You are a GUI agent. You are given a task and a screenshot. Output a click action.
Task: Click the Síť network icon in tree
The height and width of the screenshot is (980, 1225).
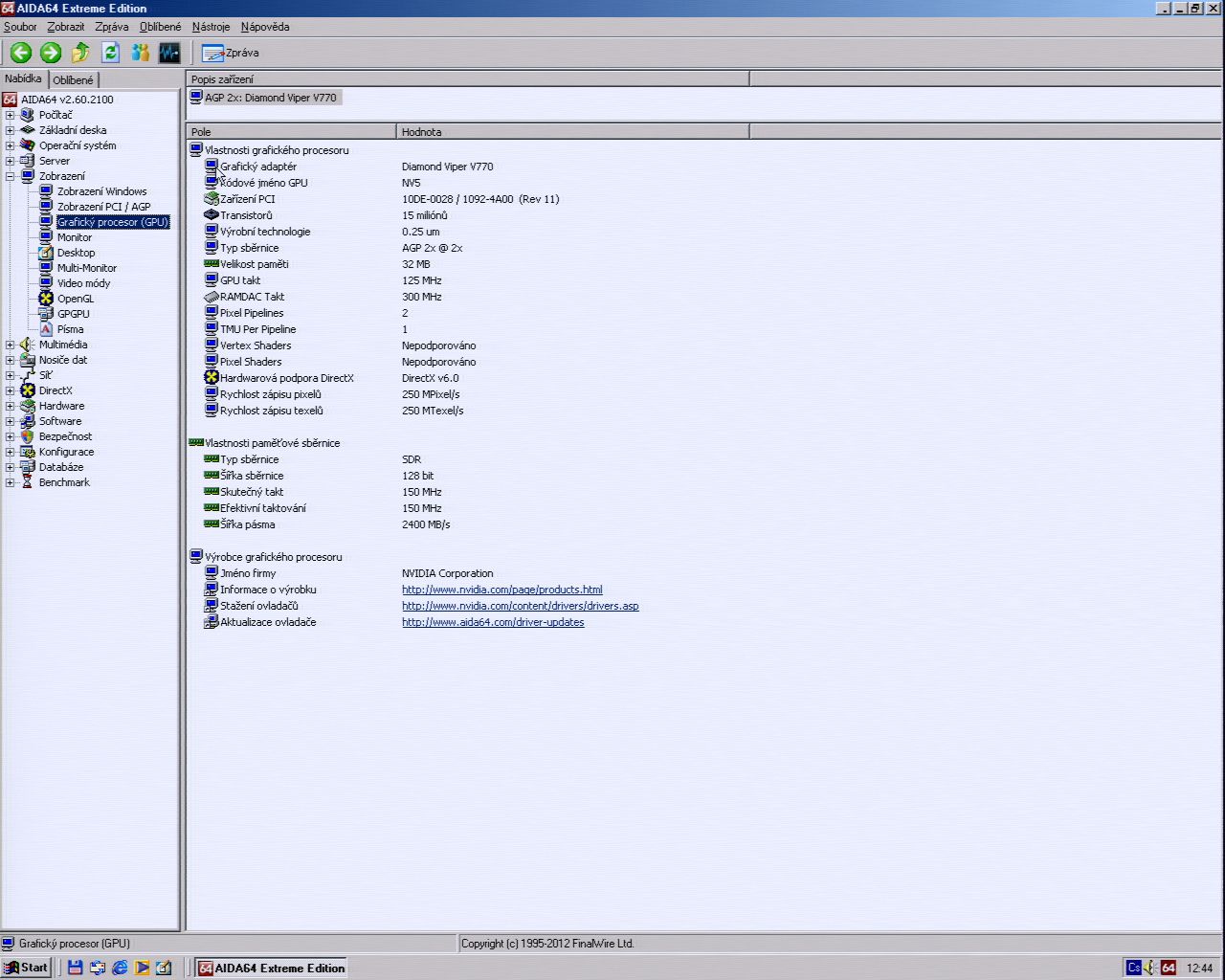pyautogui.click(x=28, y=375)
